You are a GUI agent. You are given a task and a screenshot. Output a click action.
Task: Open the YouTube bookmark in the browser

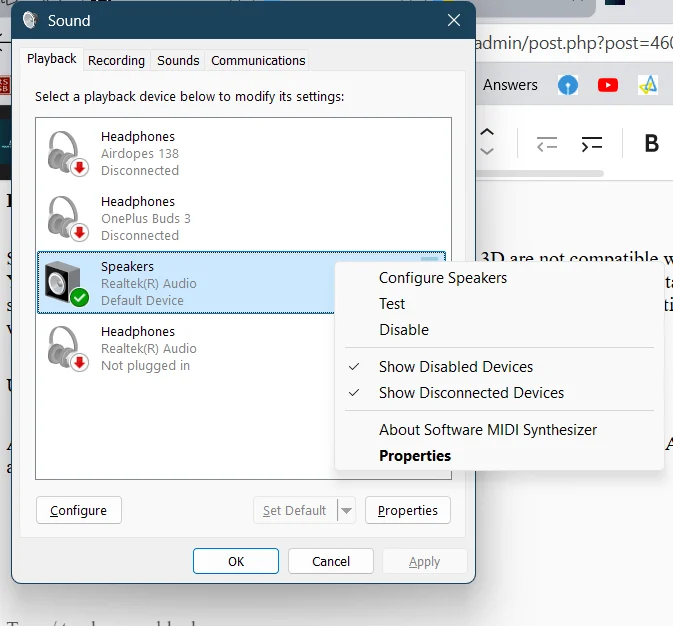click(607, 85)
